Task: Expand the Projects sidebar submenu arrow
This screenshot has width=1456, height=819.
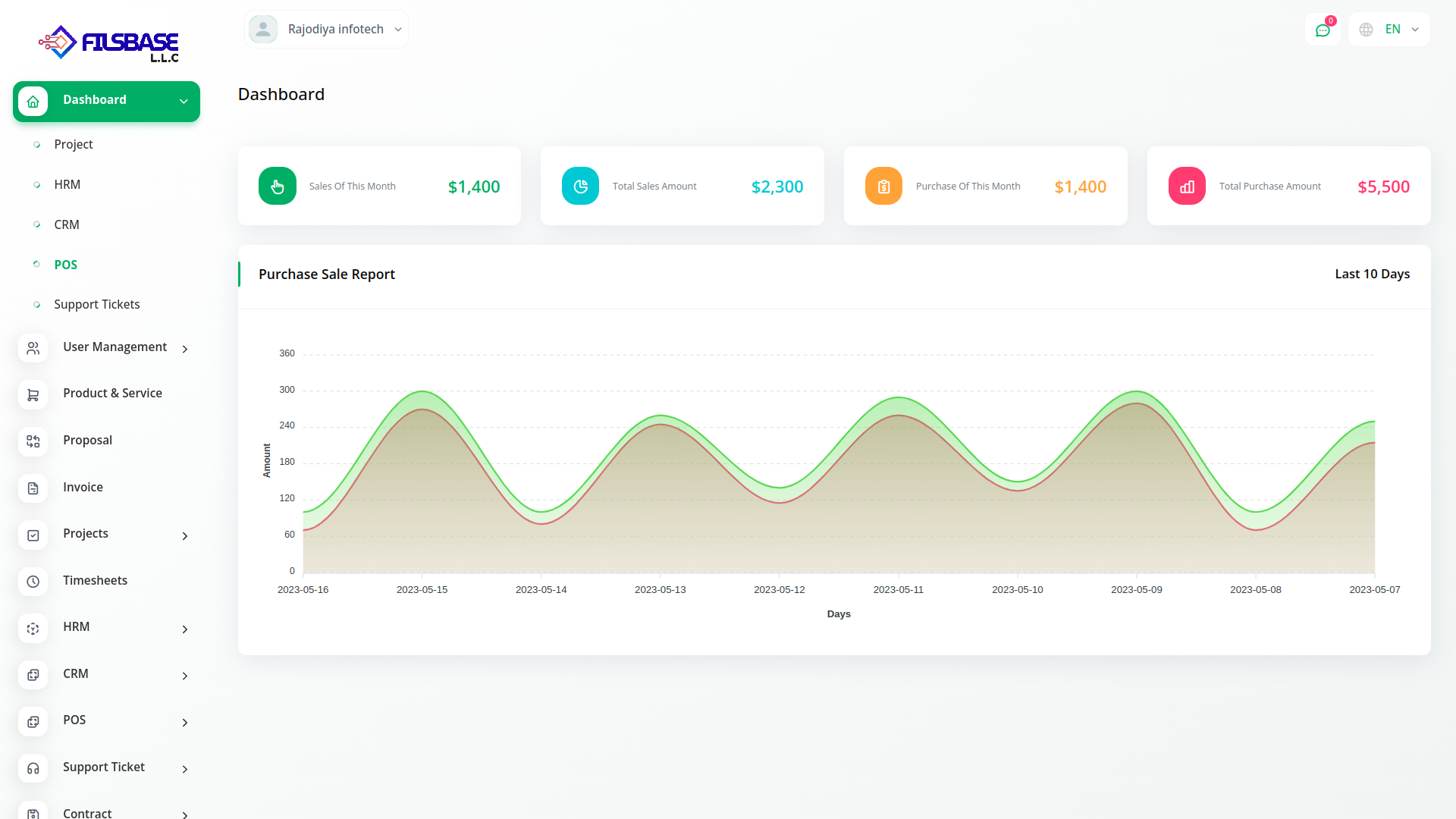Action: click(184, 536)
